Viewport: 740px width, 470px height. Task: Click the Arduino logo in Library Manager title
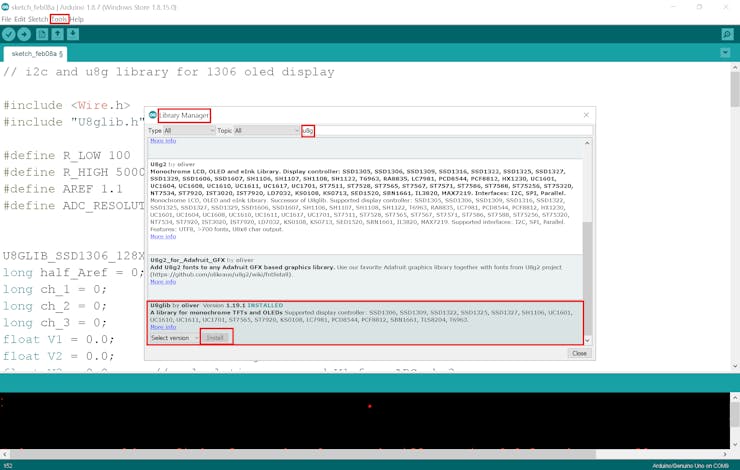click(152, 115)
